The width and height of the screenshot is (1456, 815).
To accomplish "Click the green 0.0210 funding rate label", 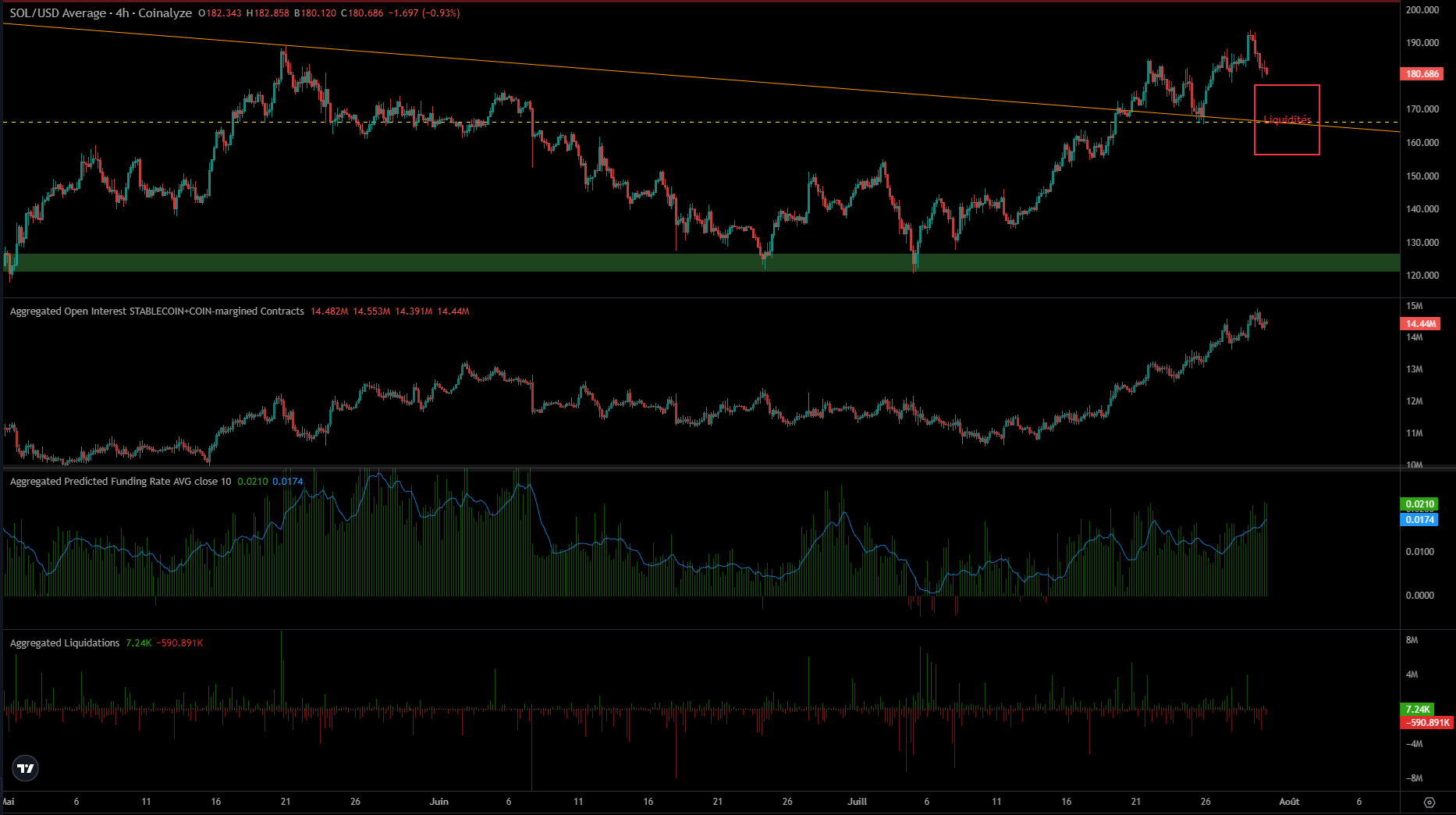I will click(1420, 504).
